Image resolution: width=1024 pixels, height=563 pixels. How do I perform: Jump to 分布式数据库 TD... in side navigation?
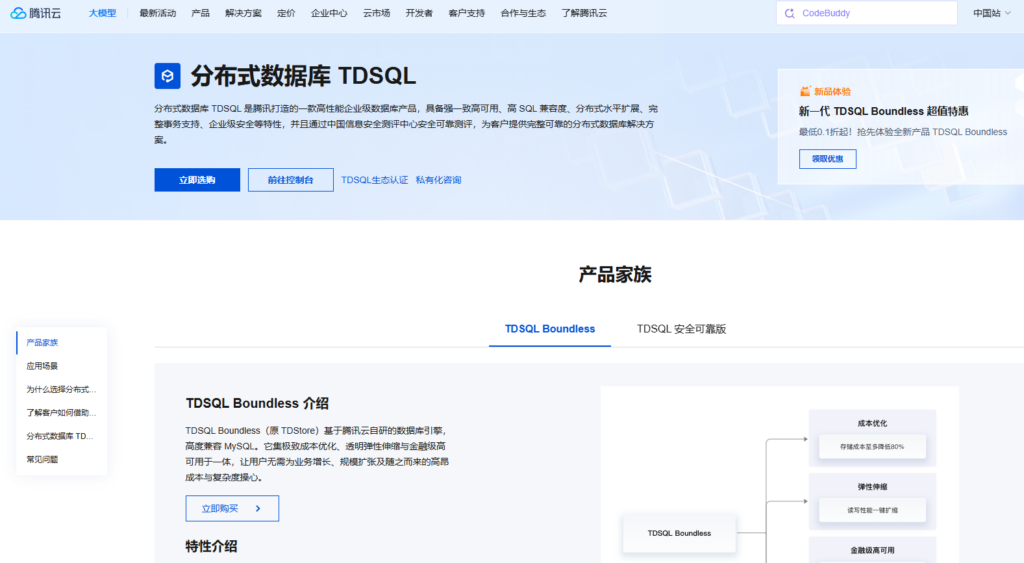click(x=59, y=436)
